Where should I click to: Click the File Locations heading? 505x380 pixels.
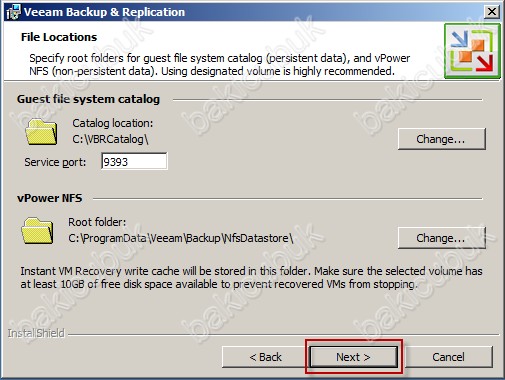[59, 37]
